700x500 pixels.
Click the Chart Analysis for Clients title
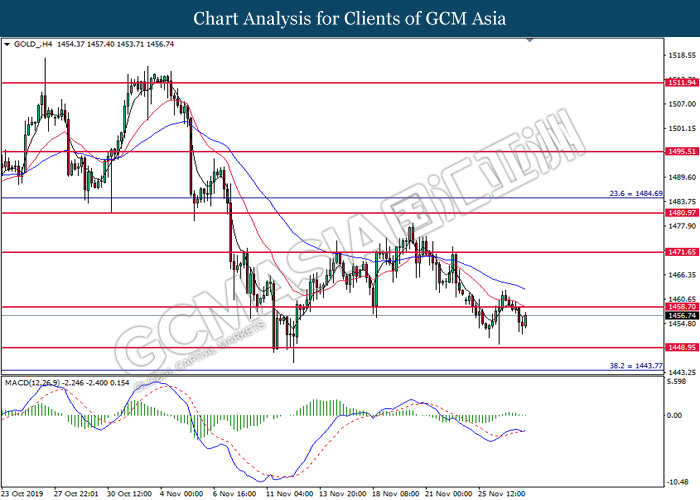[x=350, y=18]
